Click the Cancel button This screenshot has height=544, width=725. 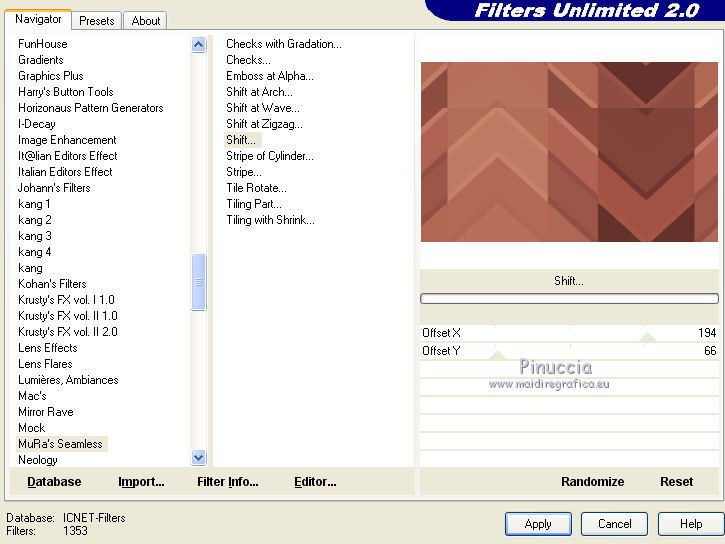tap(614, 524)
